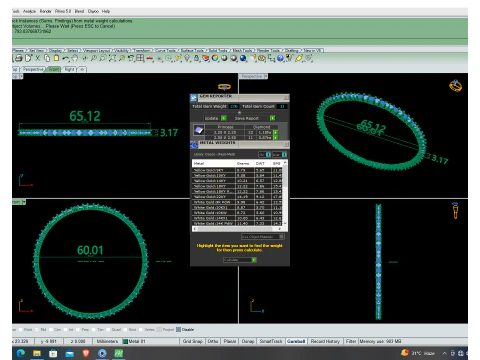Viewport: 480px width, 360px height.
Task: Click the Metal 01 layer color swatch
Action: (126, 341)
